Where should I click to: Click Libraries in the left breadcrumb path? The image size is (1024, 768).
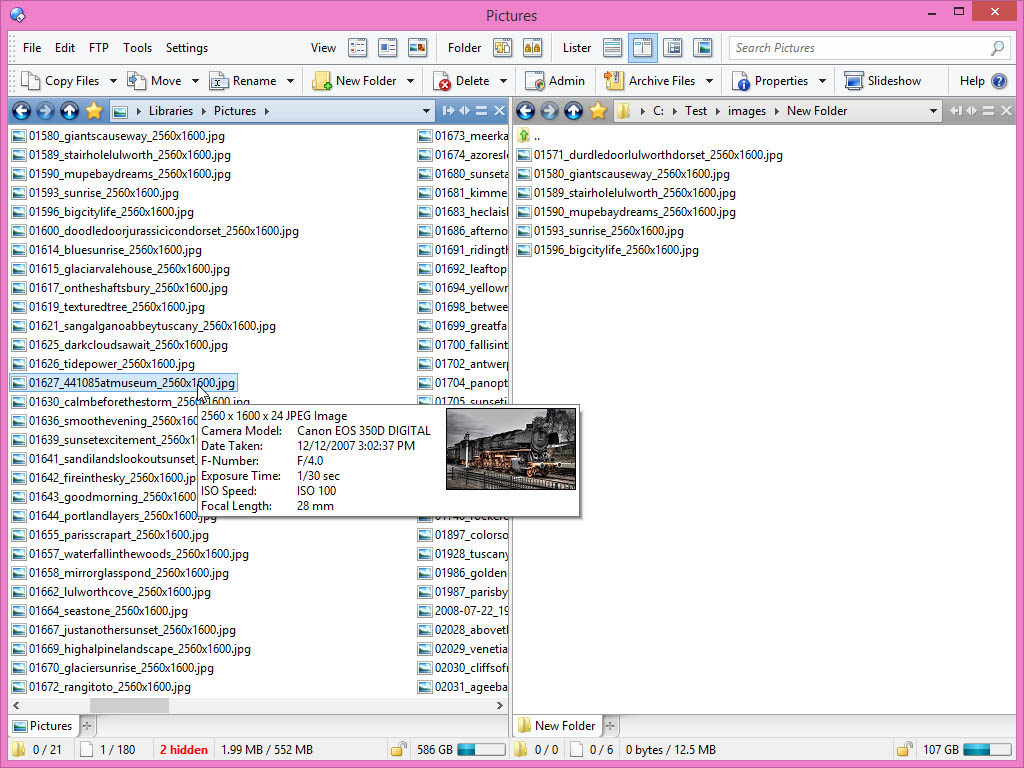170,111
